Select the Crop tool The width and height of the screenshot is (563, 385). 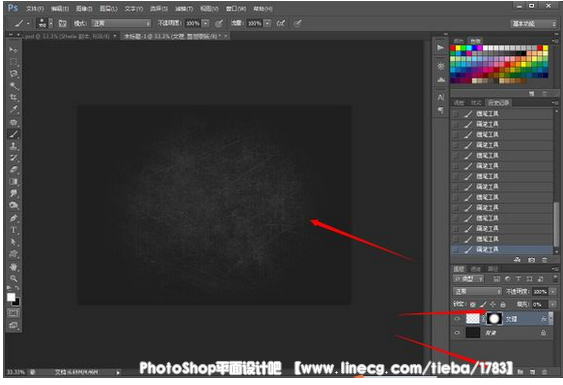pyautogui.click(x=13, y=98)
